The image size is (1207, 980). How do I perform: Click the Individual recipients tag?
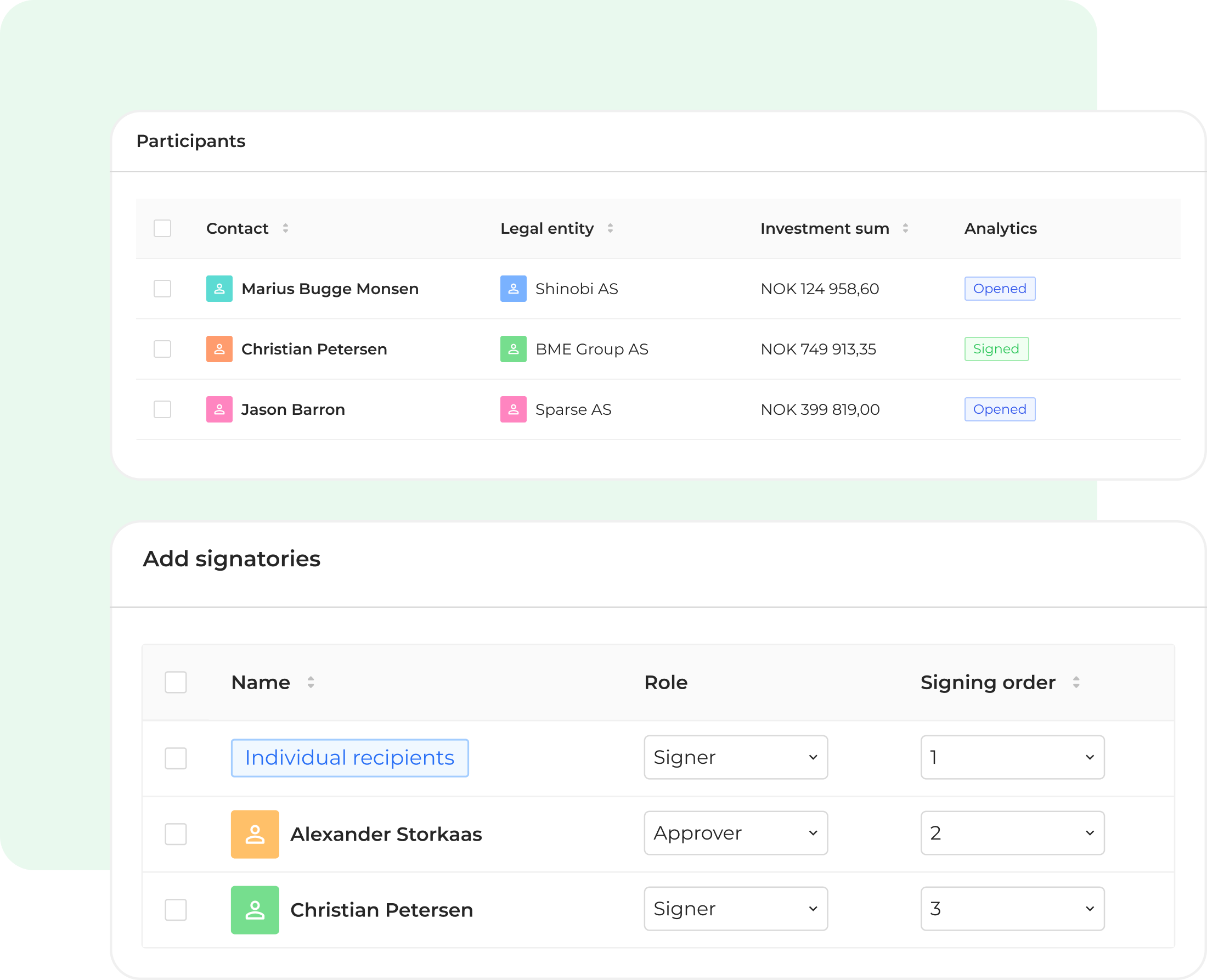point(349,758)
